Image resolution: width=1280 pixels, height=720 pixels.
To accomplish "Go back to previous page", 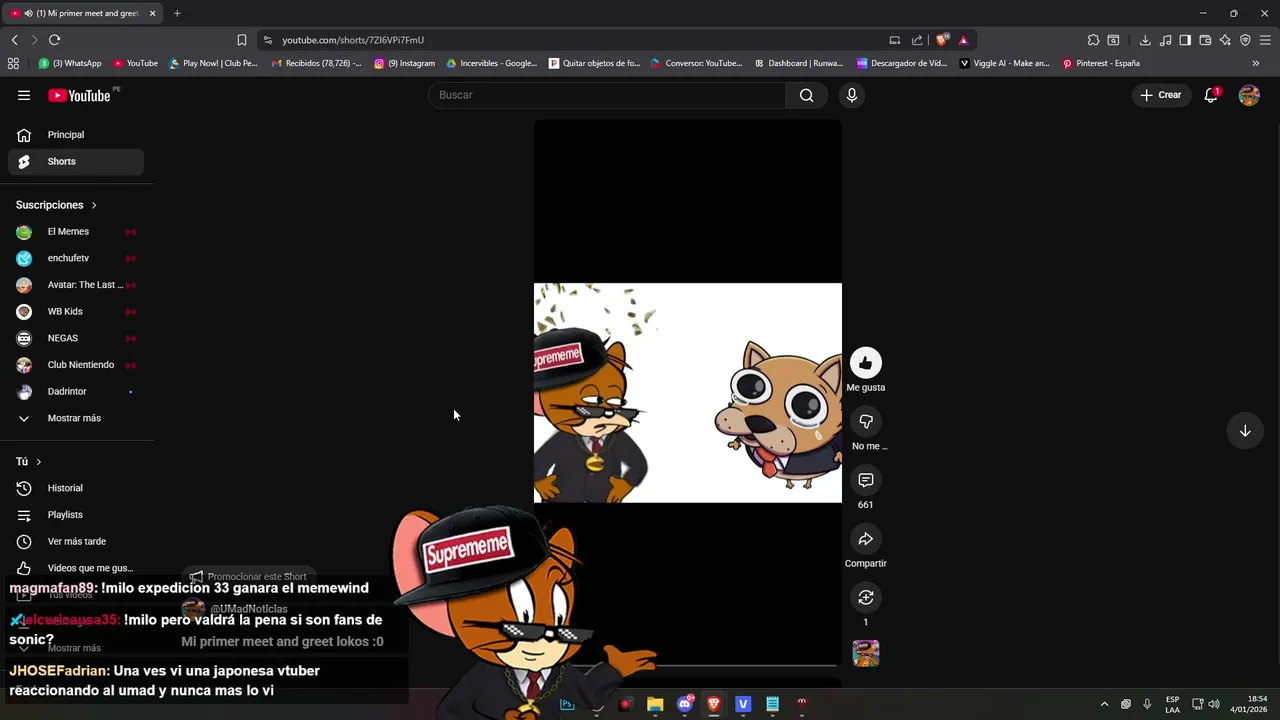I will tap(14, 40).
